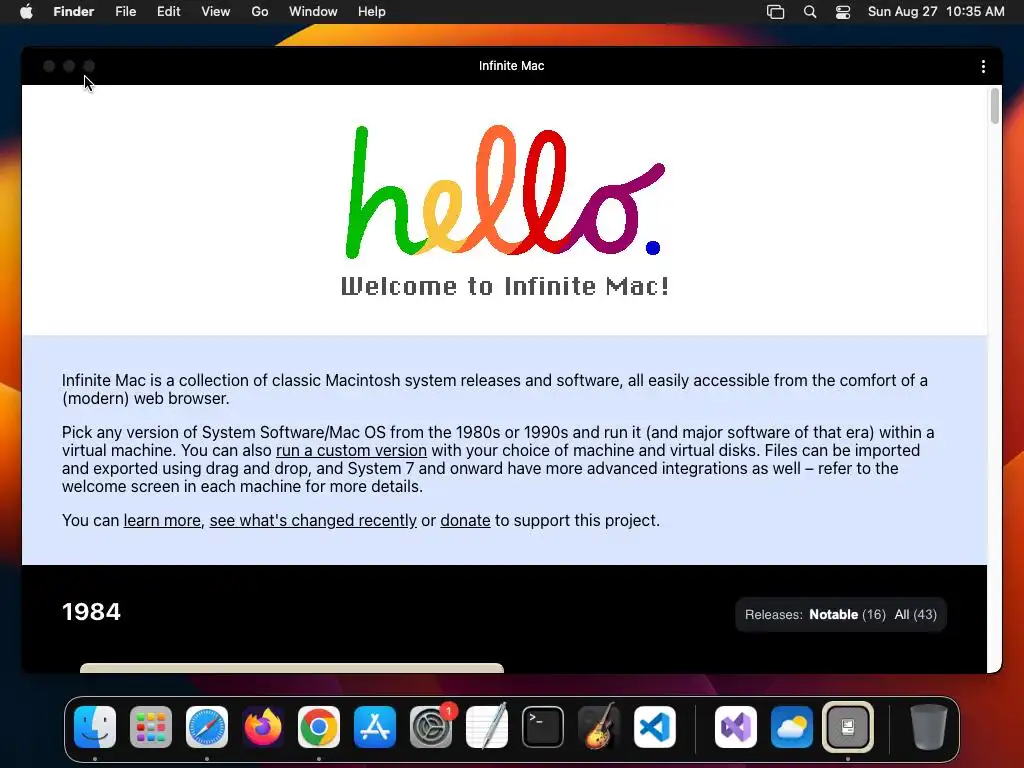This screenshot has width=1024, height=768.
Task: Launch Google Chrome from the Dock
Action: pyautogui.click(x=319, y=727)
